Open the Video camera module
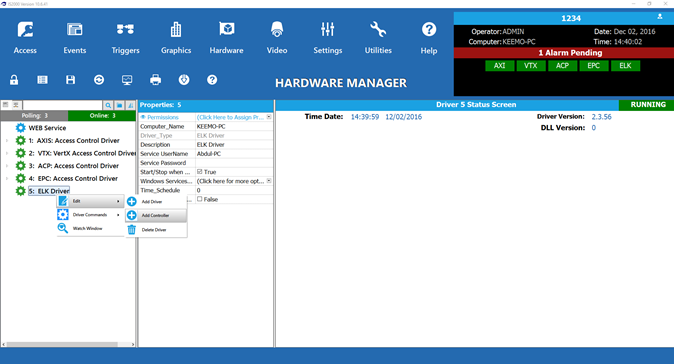The width and height of the screenshot is (674, 364). tap(277, 38)
